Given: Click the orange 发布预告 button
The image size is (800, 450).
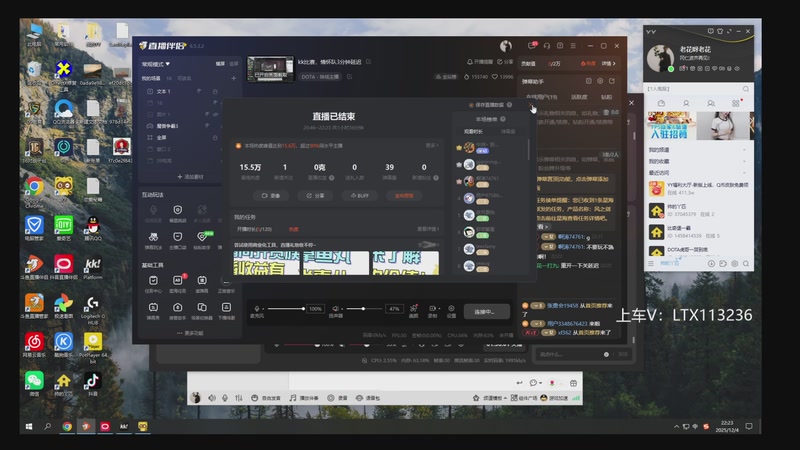Looking at the screenshot, I should pos(404,195).
